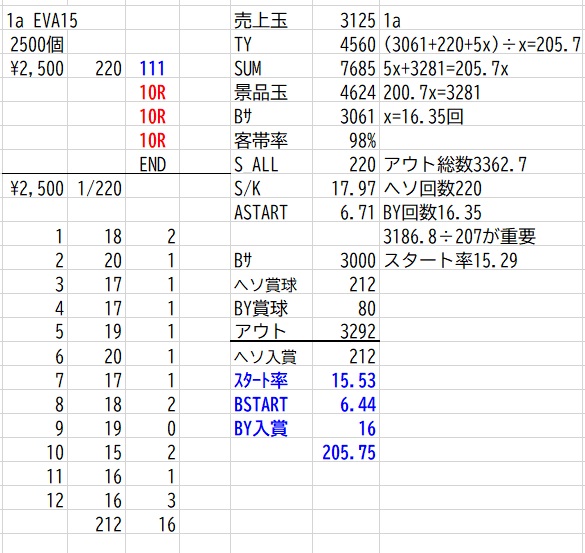Select the SUM value 7685
Screen dimensions: 585x553
357,68
